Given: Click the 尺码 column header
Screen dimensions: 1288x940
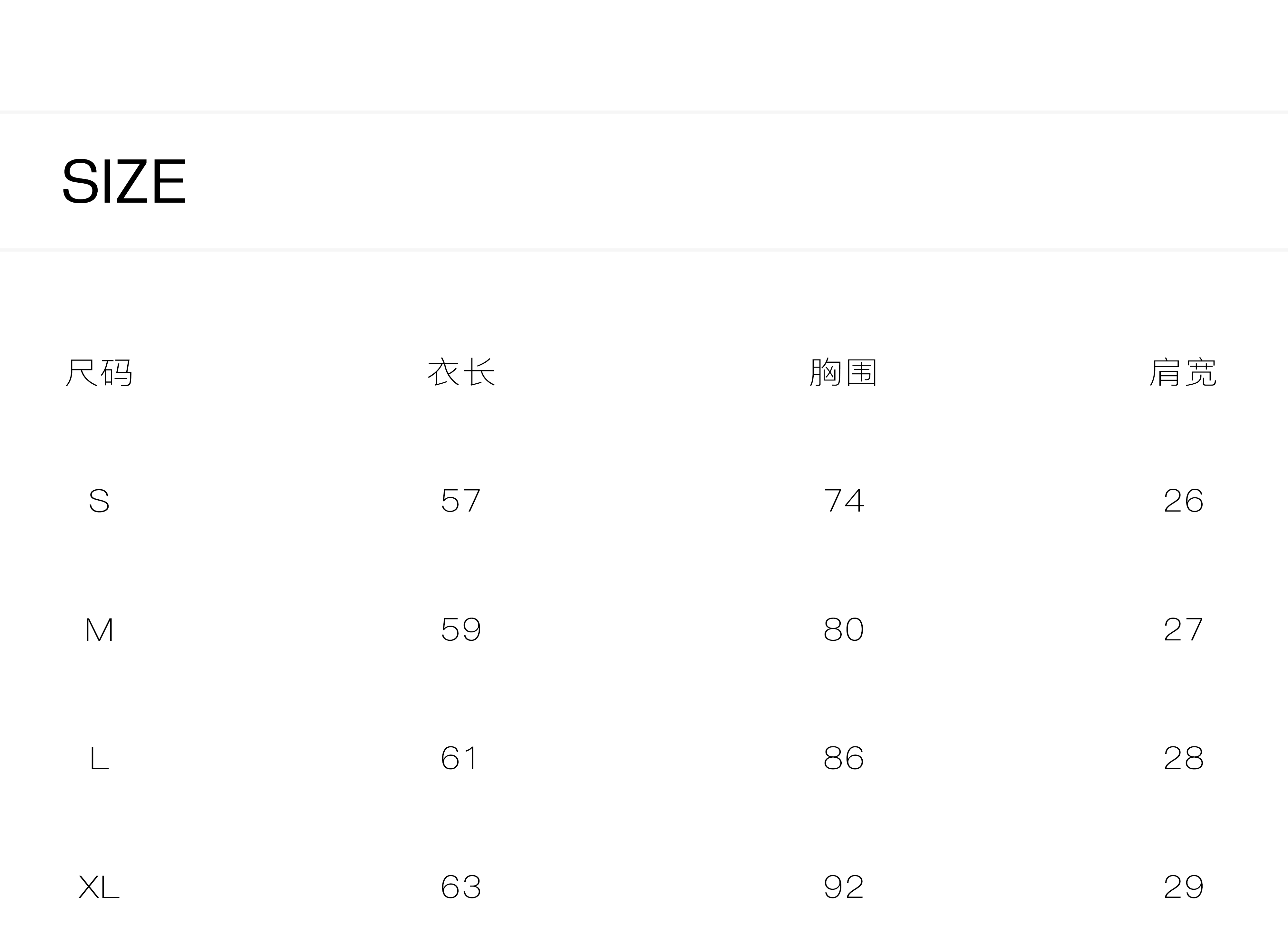Looking at the screenshot, I should 99,373.
